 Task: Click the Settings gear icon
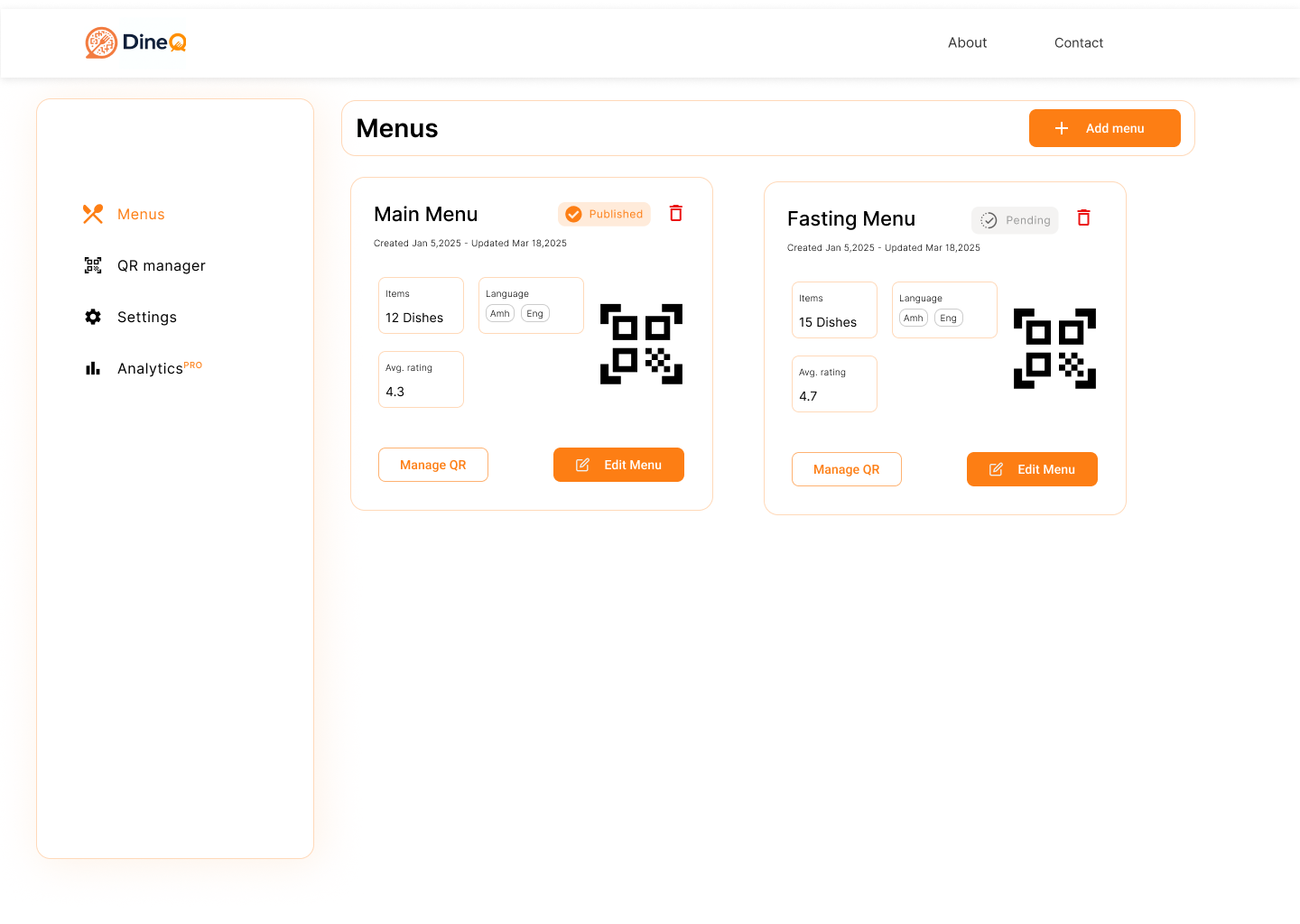(x=93, y=317)
